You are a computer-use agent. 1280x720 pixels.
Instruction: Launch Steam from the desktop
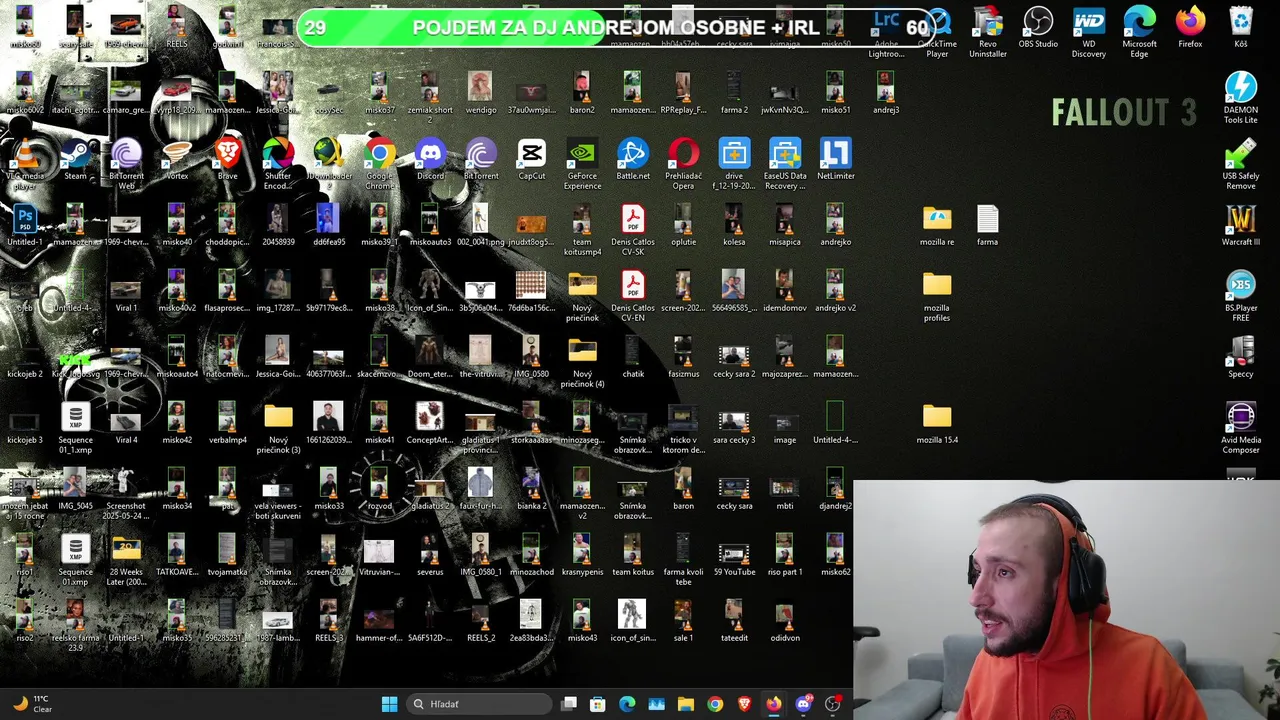(x=75, y=160)
